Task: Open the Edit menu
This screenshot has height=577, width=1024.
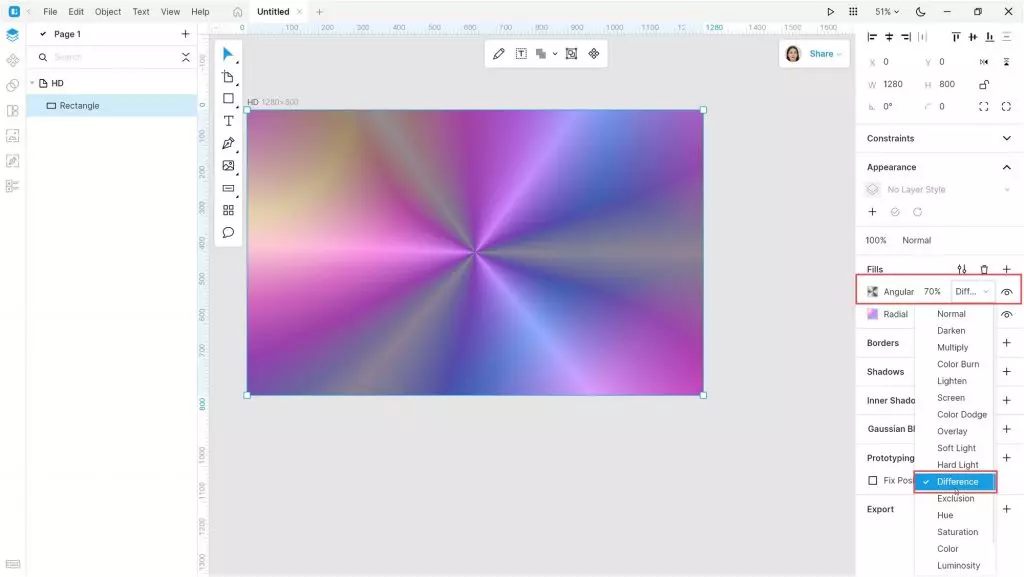Action: pos(76,12)
